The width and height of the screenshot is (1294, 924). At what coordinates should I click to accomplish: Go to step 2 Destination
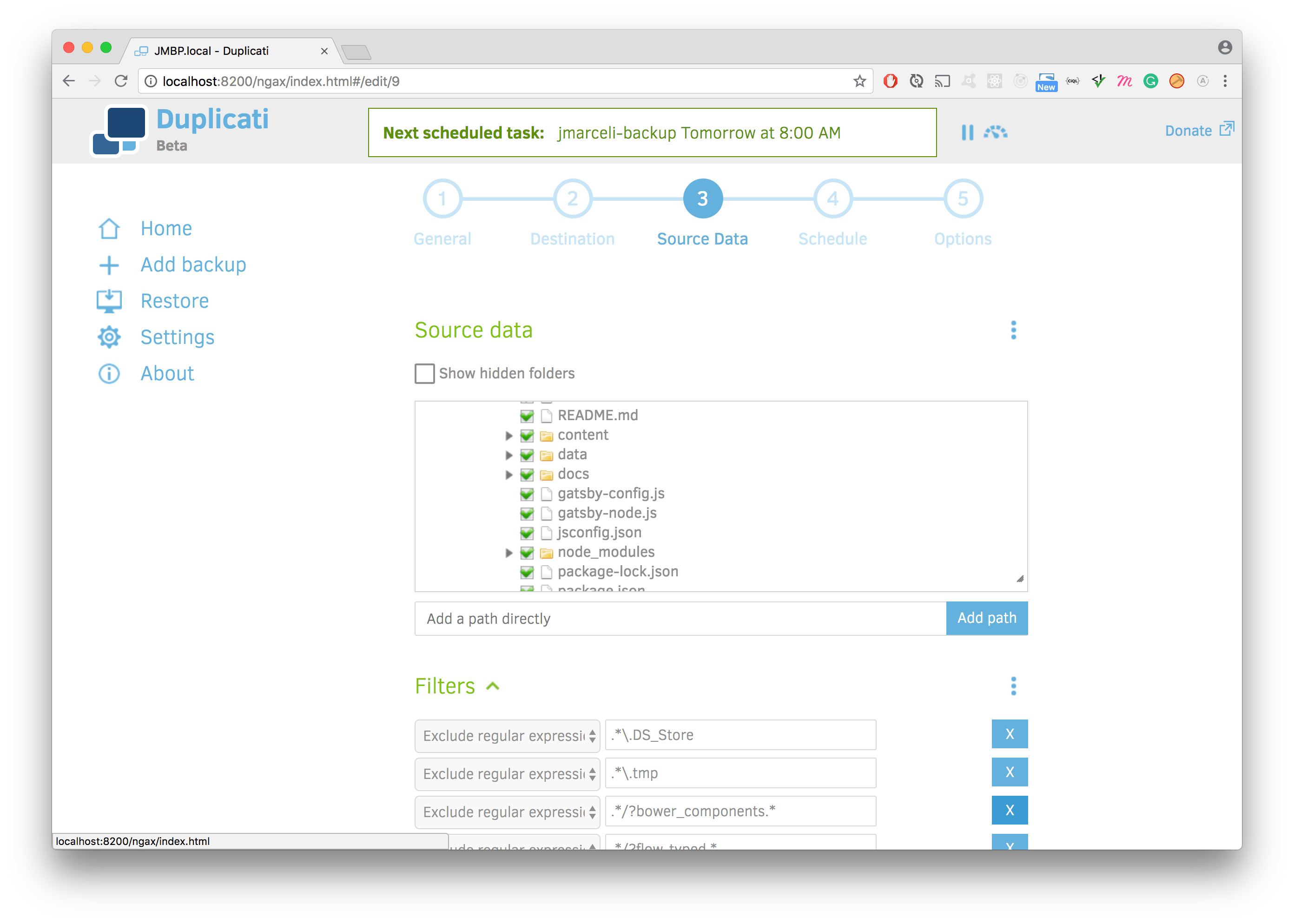pyautogui.click(x=573, y=198)
